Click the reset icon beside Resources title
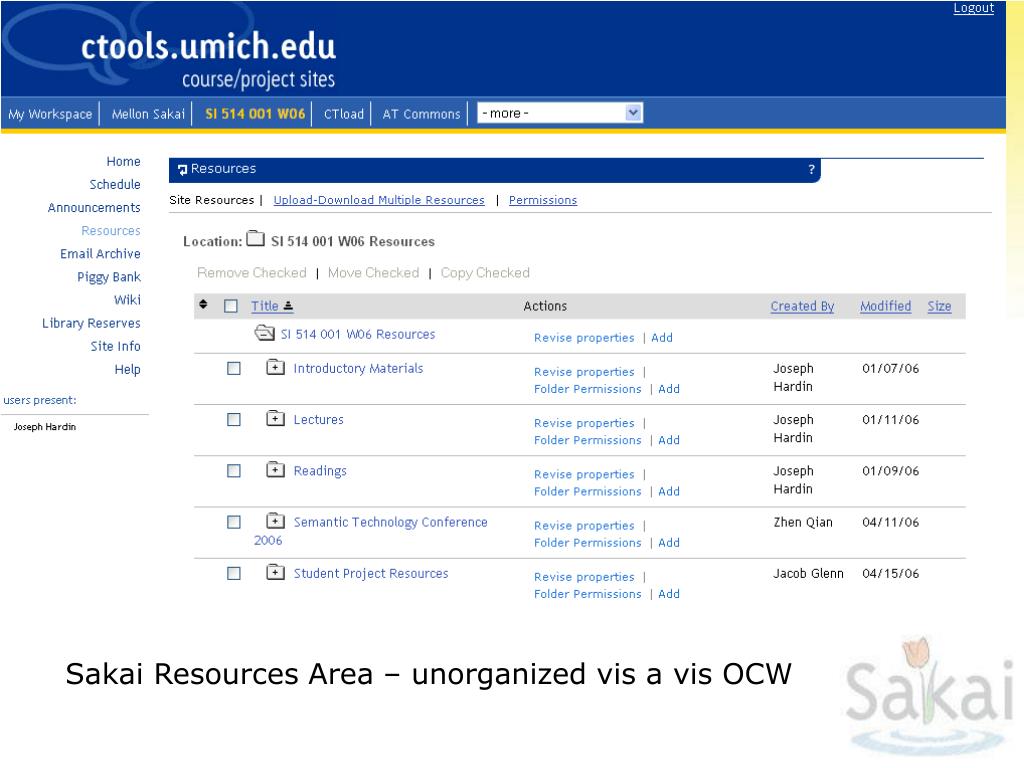Image resolution: width=1024 pixels, height=768 pixels. click(x=182, y=170)
